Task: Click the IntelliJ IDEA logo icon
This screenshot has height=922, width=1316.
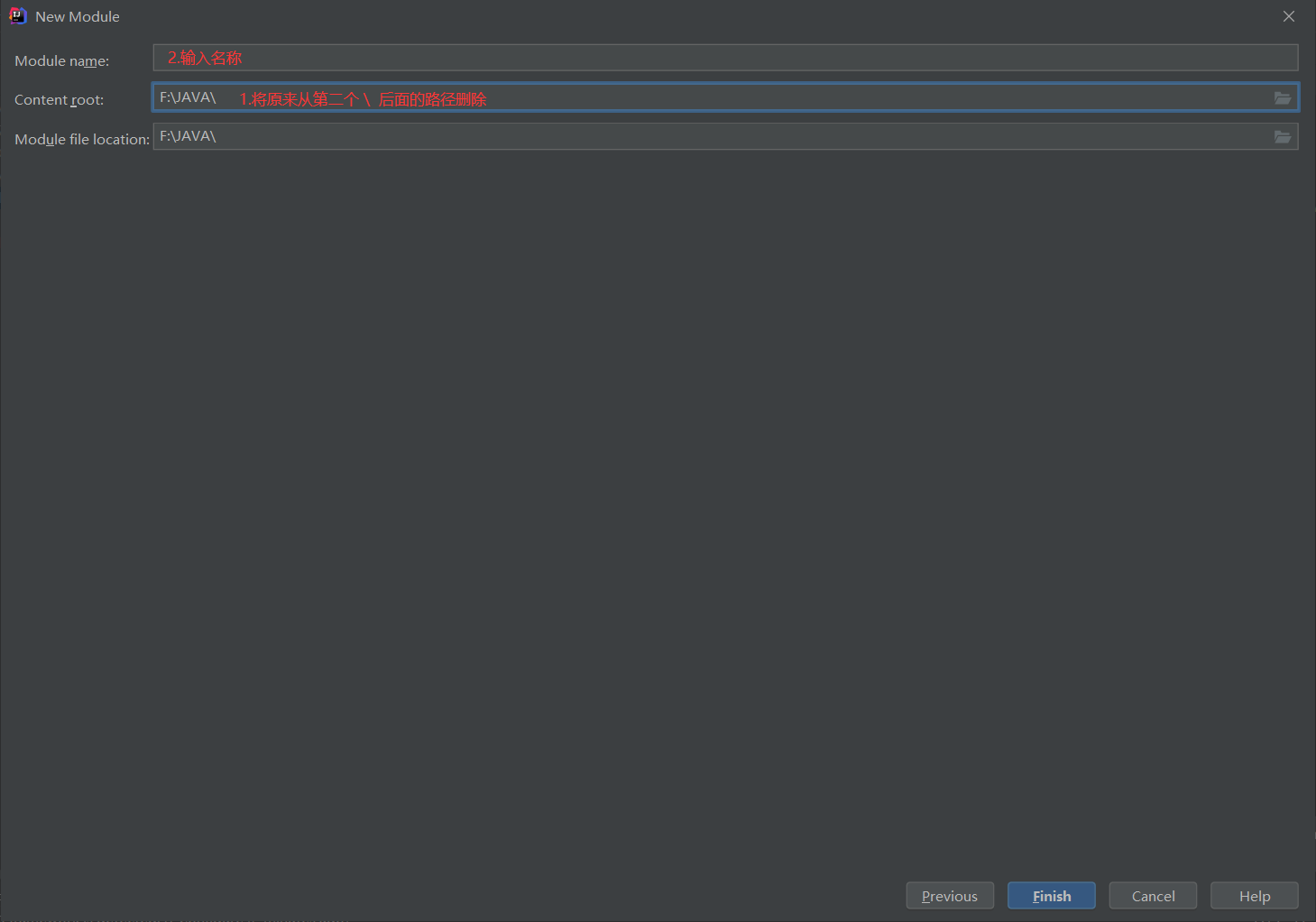Action: (17, 16)
